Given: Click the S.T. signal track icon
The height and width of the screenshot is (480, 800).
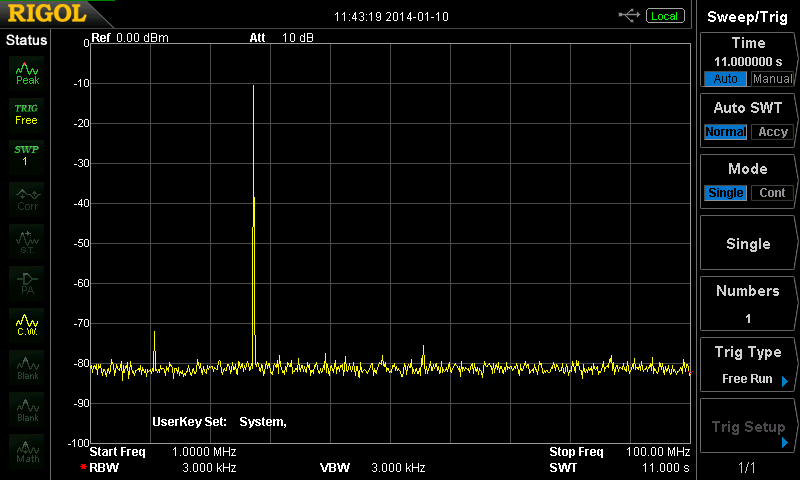Looking at the screenshot, I should [x=27, y=241].
